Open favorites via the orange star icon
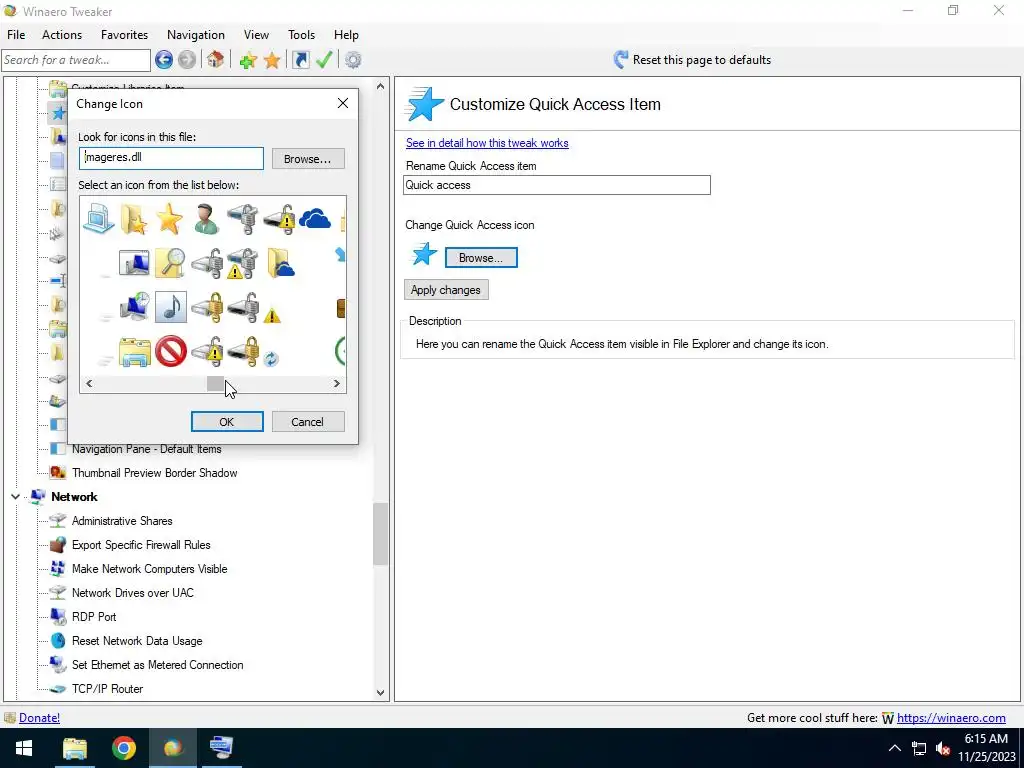1024x768 pixels. 272,60
